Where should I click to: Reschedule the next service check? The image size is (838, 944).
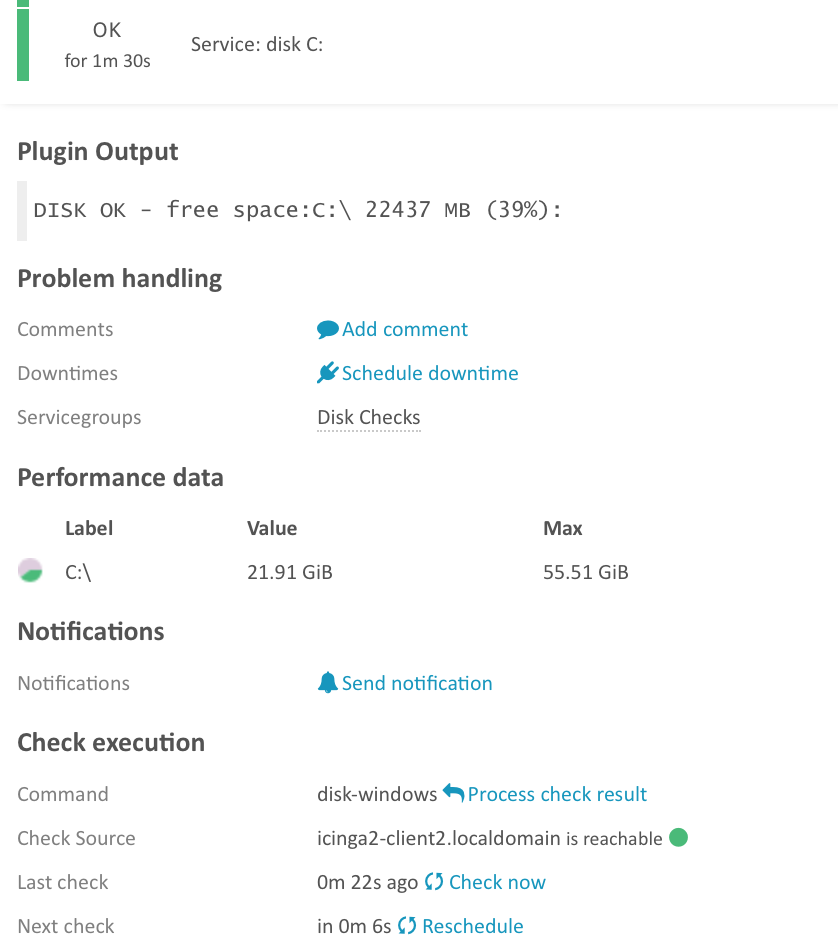point(471,926)
